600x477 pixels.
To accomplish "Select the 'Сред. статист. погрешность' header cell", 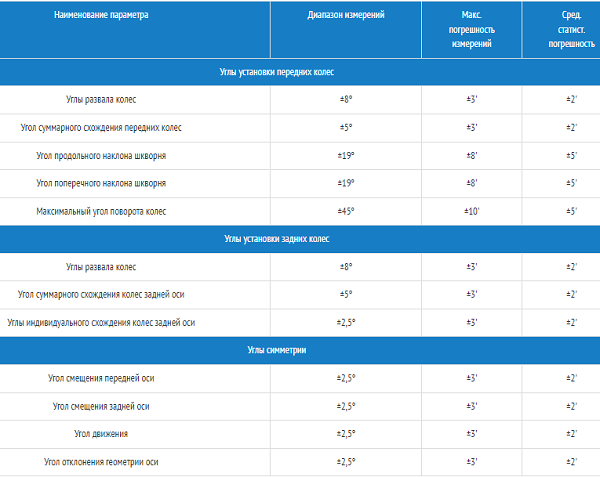I will (x=572, y=30).
